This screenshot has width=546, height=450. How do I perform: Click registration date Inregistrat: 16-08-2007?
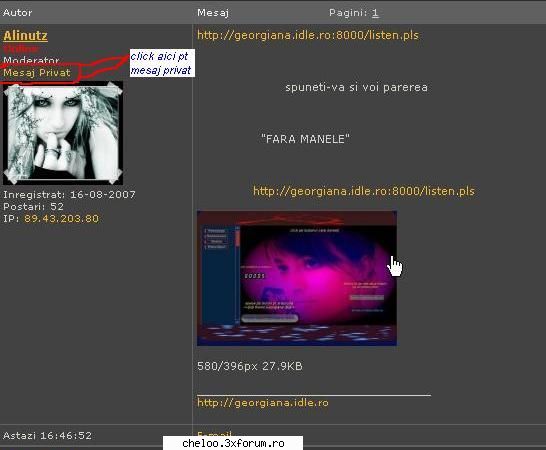69,194
